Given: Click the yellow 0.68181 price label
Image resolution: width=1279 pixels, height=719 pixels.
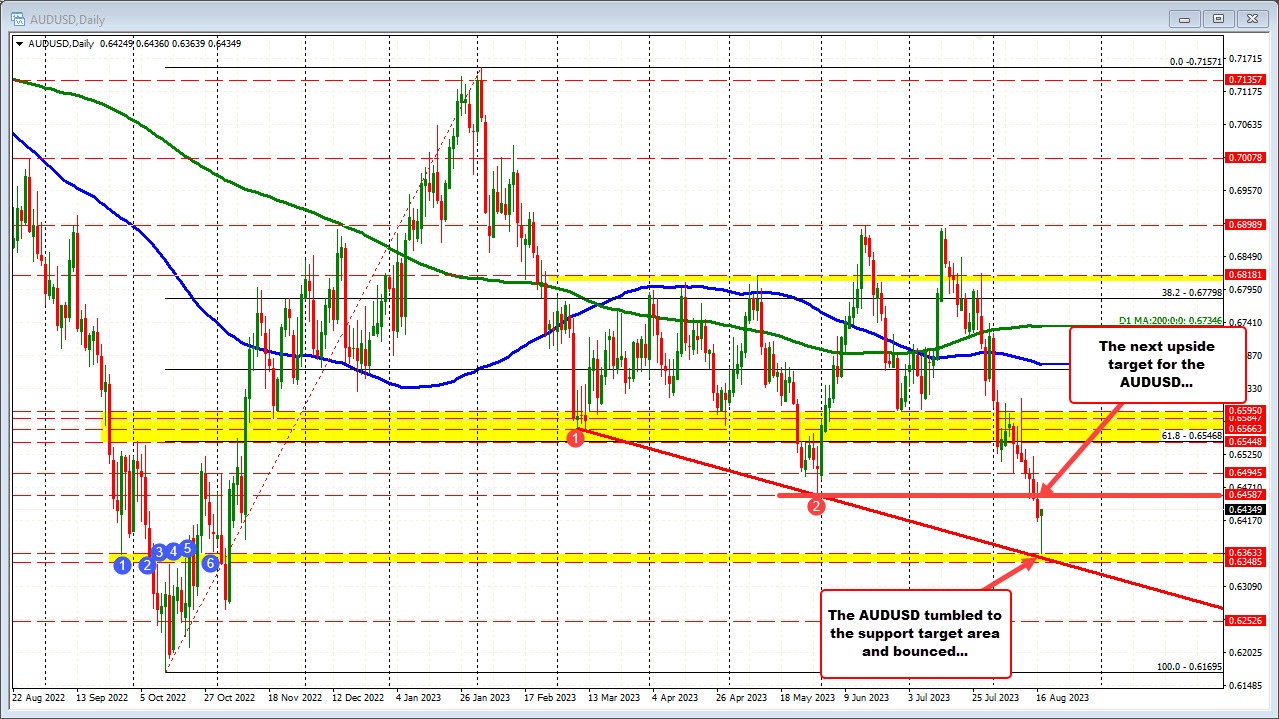Looking at the screenshot, I should coord(1244,274).
